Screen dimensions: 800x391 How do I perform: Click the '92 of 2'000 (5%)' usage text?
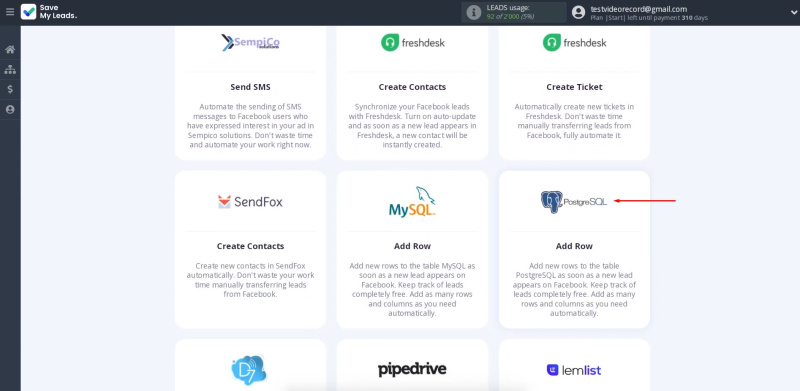(510, 17)
